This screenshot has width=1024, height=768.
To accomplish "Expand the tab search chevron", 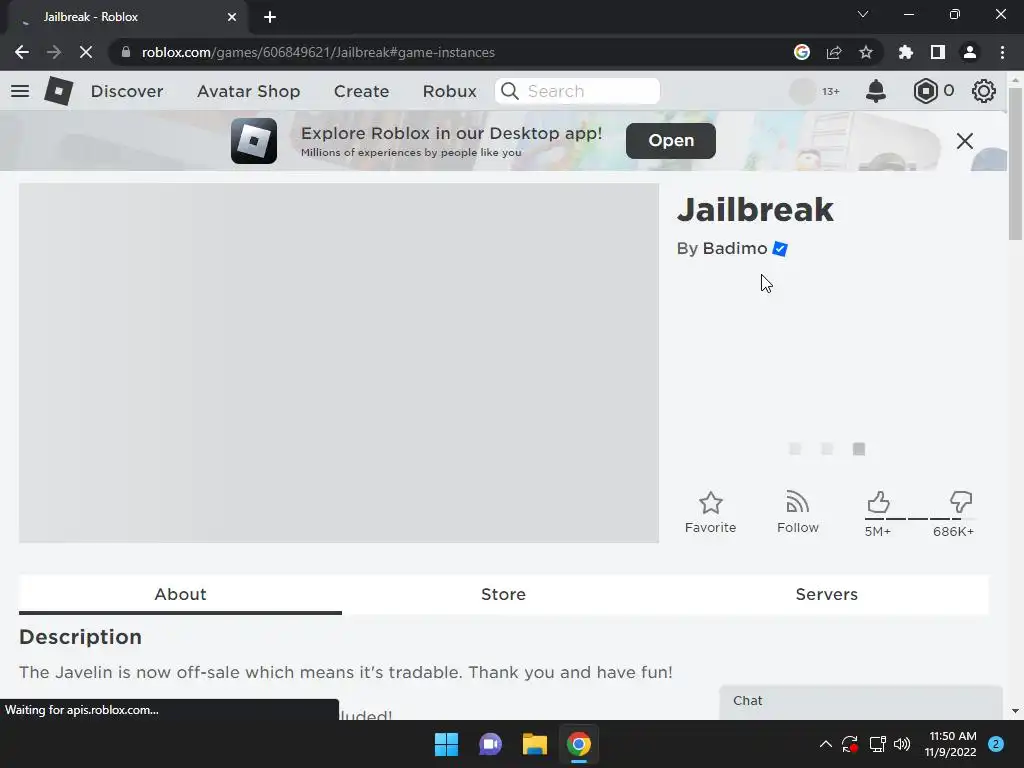I will pyautogui.click(x=863, y=14).
